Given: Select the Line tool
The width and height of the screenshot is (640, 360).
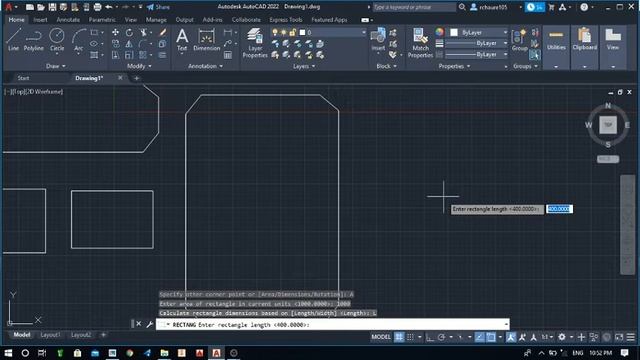Looking at the screenshot, I should [13, 40].
